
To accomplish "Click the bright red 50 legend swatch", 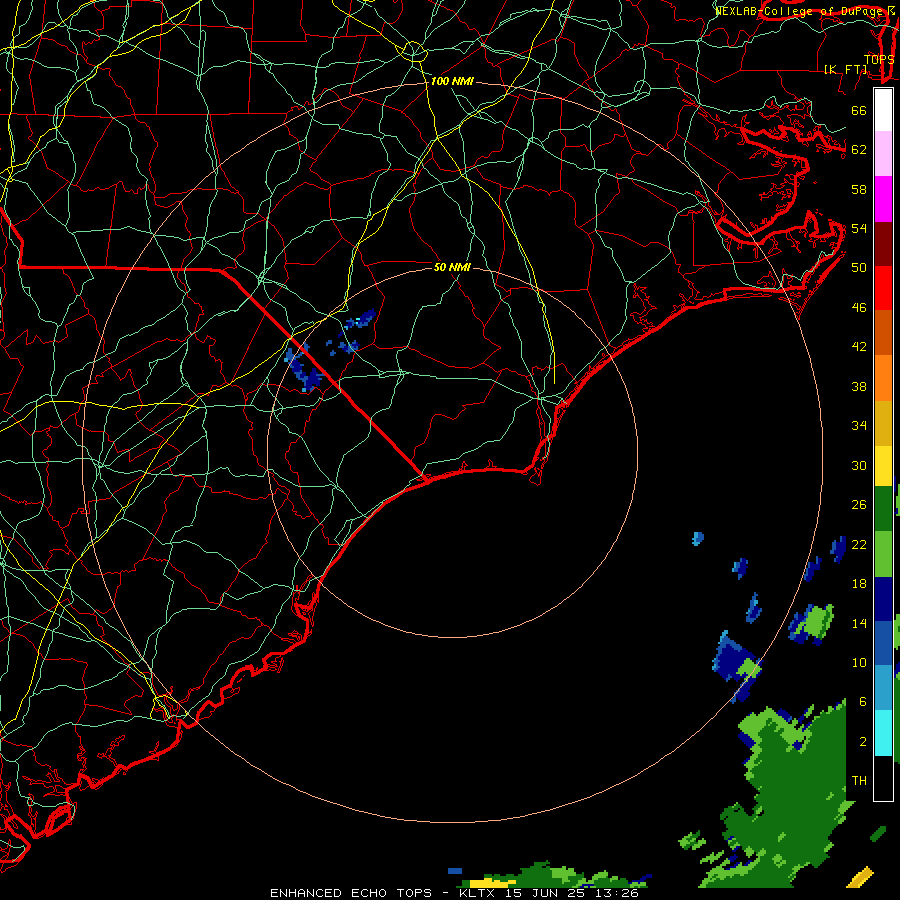I will (883, 288).
